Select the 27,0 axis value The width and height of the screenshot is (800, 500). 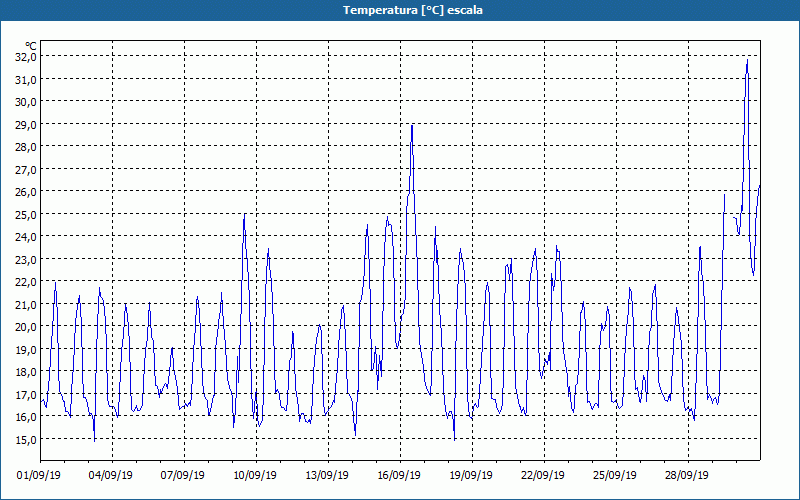pos(26,169)
